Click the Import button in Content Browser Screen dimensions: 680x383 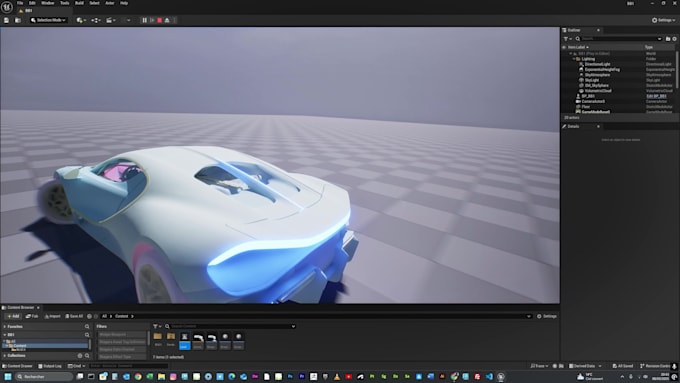[x=52, y=316]
